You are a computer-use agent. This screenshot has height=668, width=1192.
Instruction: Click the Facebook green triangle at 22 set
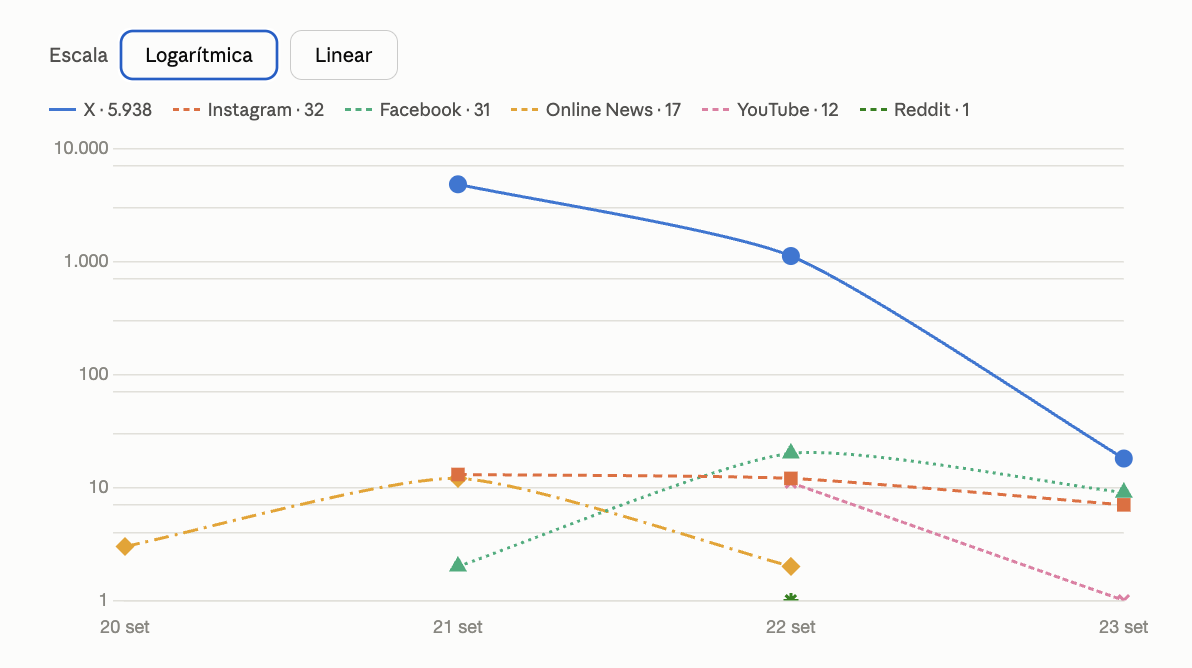coord(791,451)
